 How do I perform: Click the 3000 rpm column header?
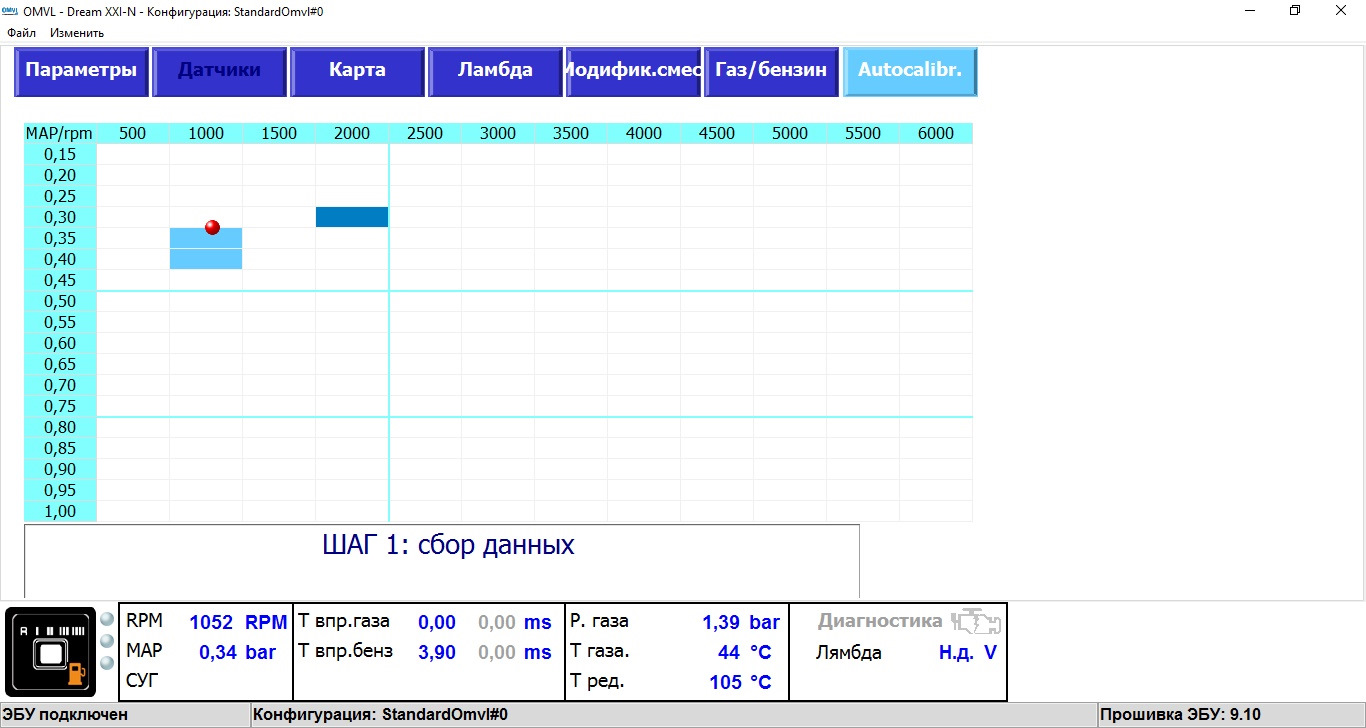498,133
